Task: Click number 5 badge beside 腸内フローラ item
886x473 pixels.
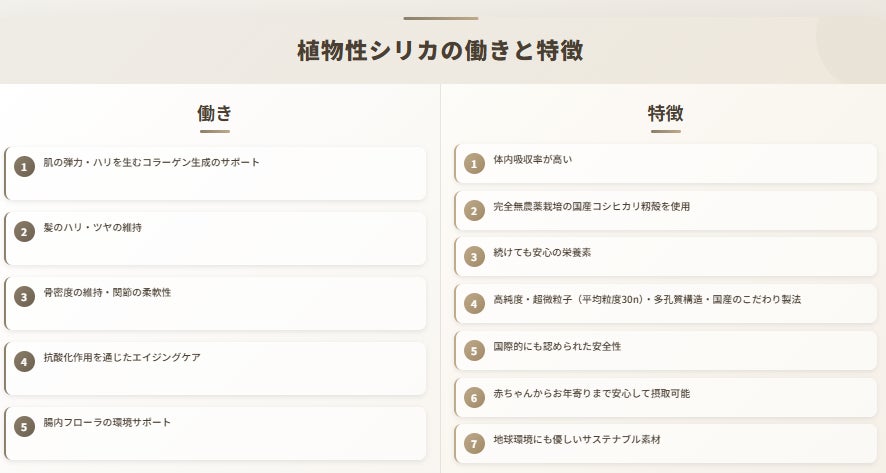Action: tap(24, 427)
